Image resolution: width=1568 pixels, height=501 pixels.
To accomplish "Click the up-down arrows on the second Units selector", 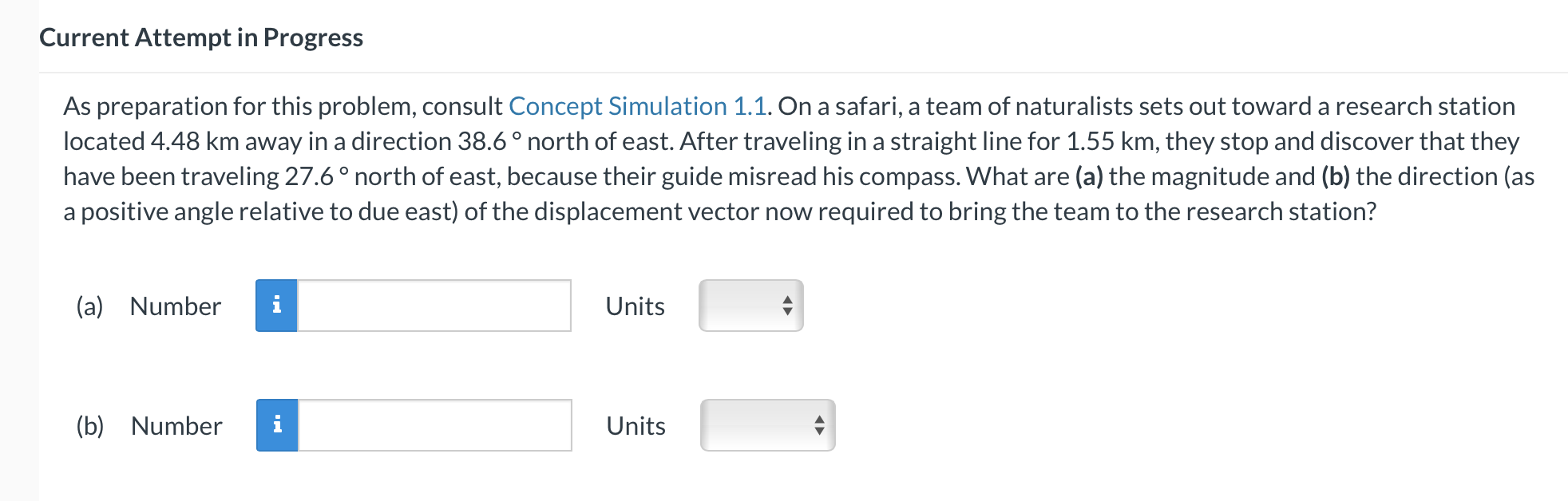I will click(818, 425).
